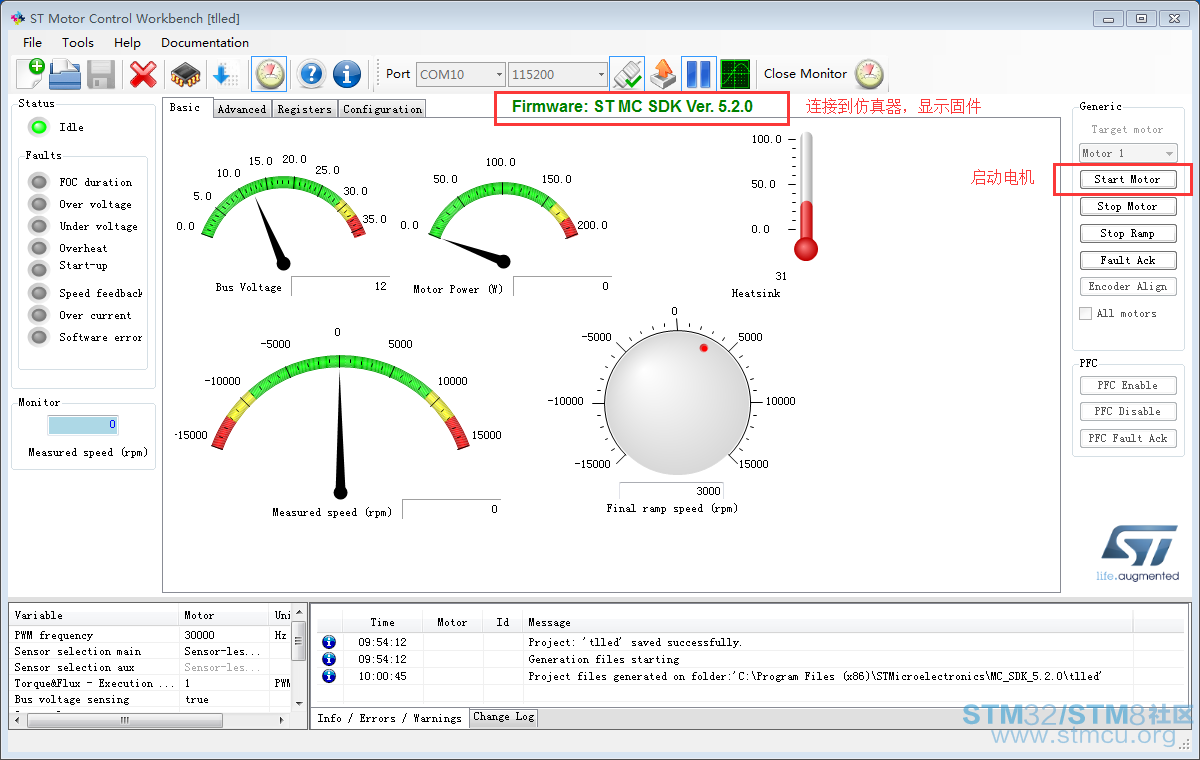Click the connect plug icon with green check
The height and width of the screenshot is (760, 1200).
point(627,74)
